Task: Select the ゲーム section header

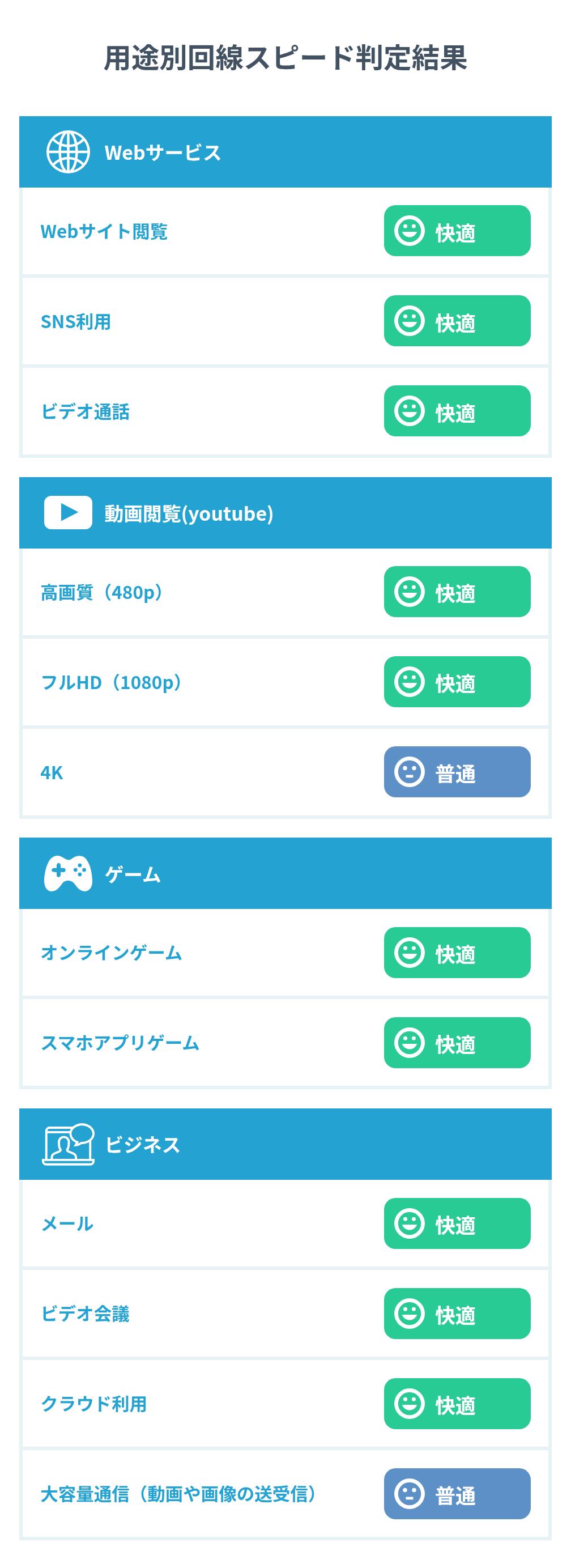Action: coord(285,873)
